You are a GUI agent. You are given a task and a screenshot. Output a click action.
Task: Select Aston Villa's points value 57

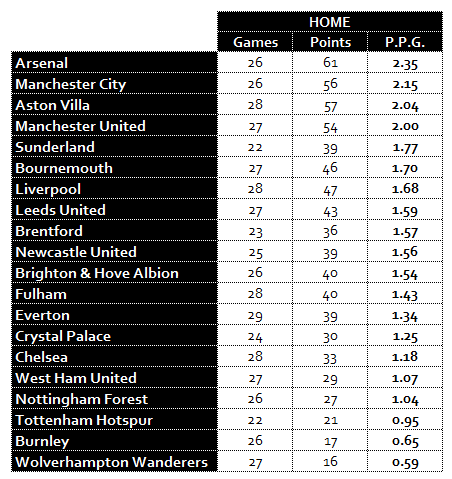coord(330,105)
